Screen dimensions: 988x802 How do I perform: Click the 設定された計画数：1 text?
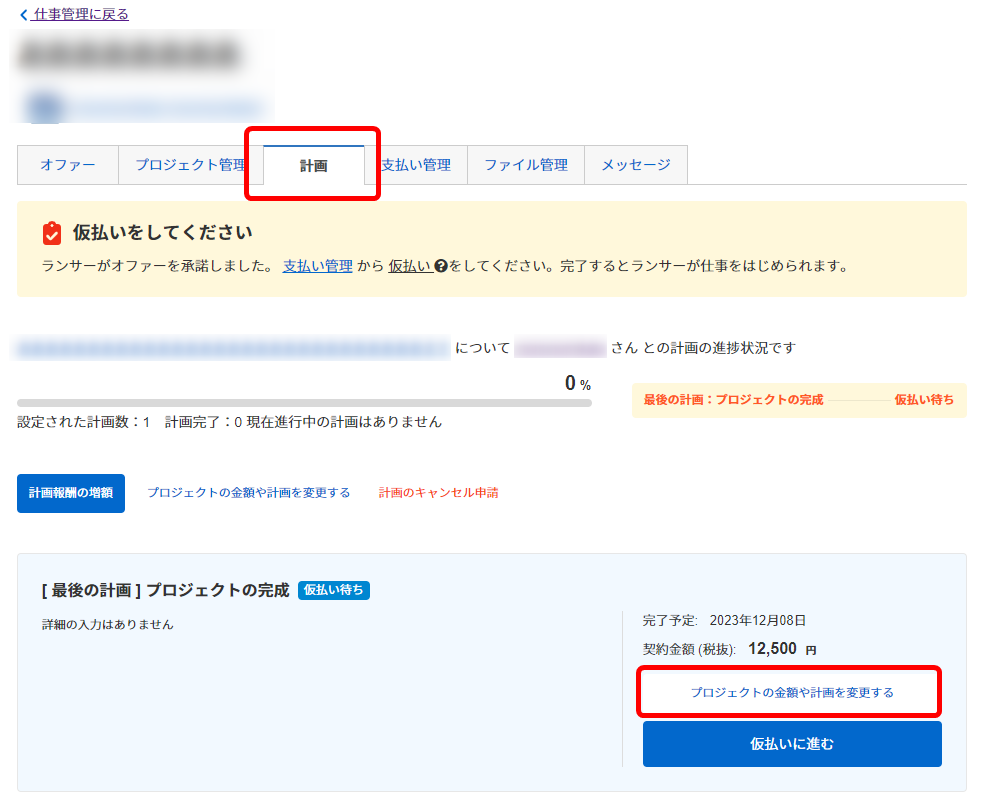[84, 422]
